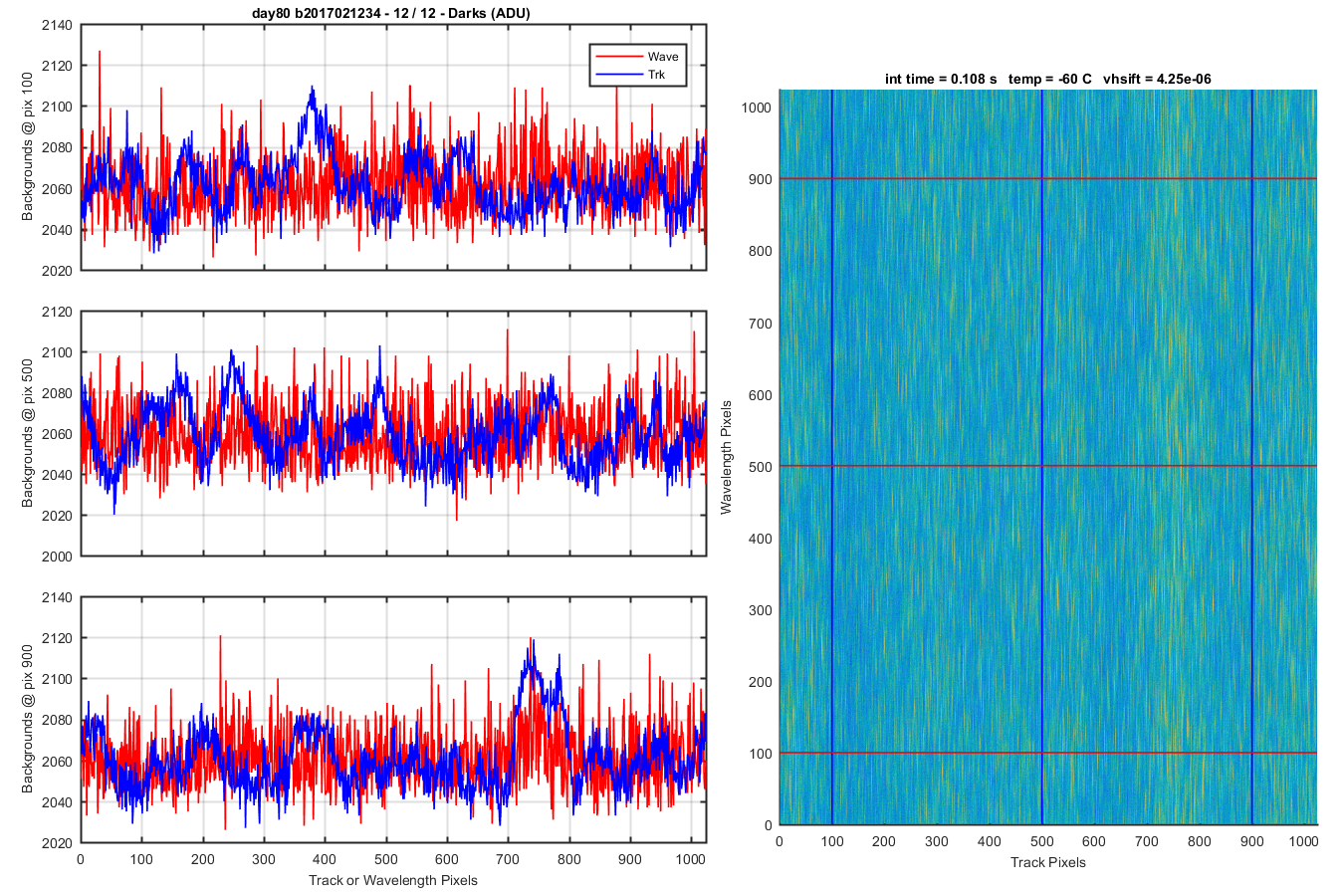Screen dimensions: 1344x896
Task: Click the 500 tick on heatmap Track Pixels axis
Action: click(1041, 841)
